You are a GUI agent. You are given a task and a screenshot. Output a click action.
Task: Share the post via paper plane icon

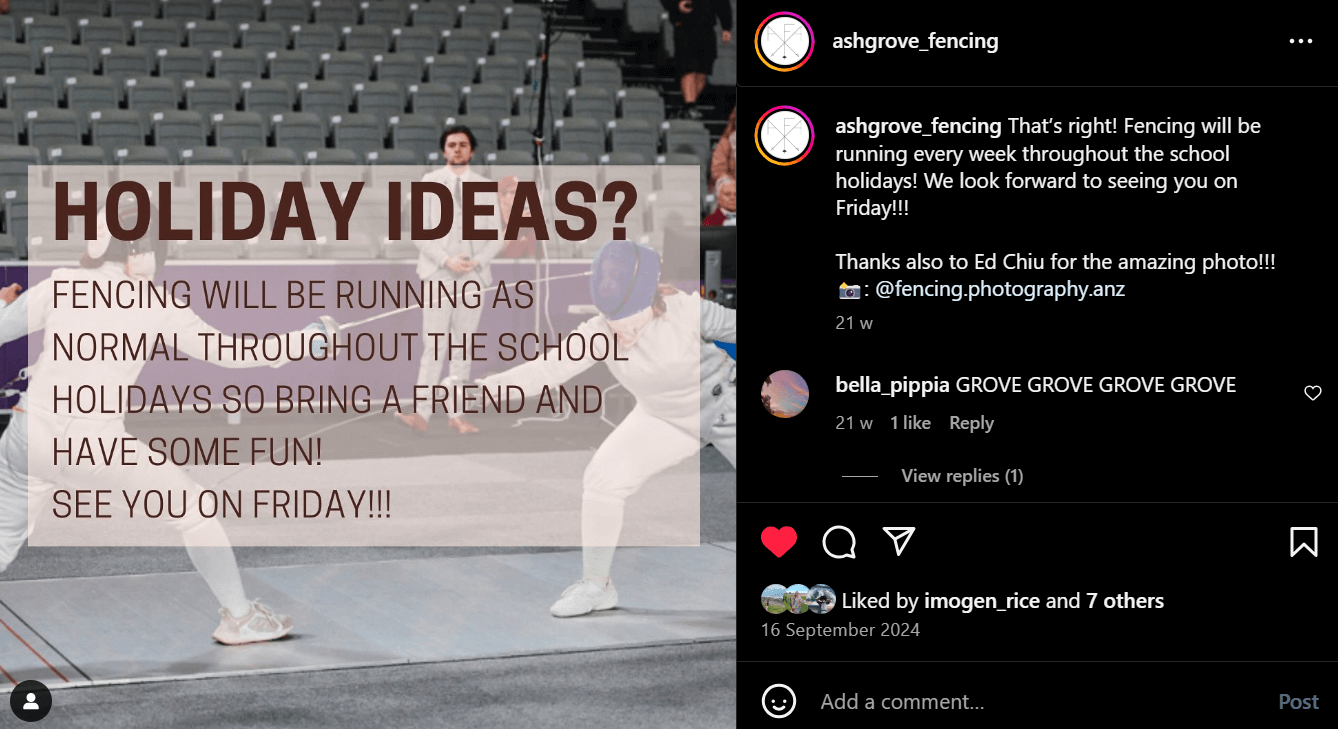coord(899,542)
